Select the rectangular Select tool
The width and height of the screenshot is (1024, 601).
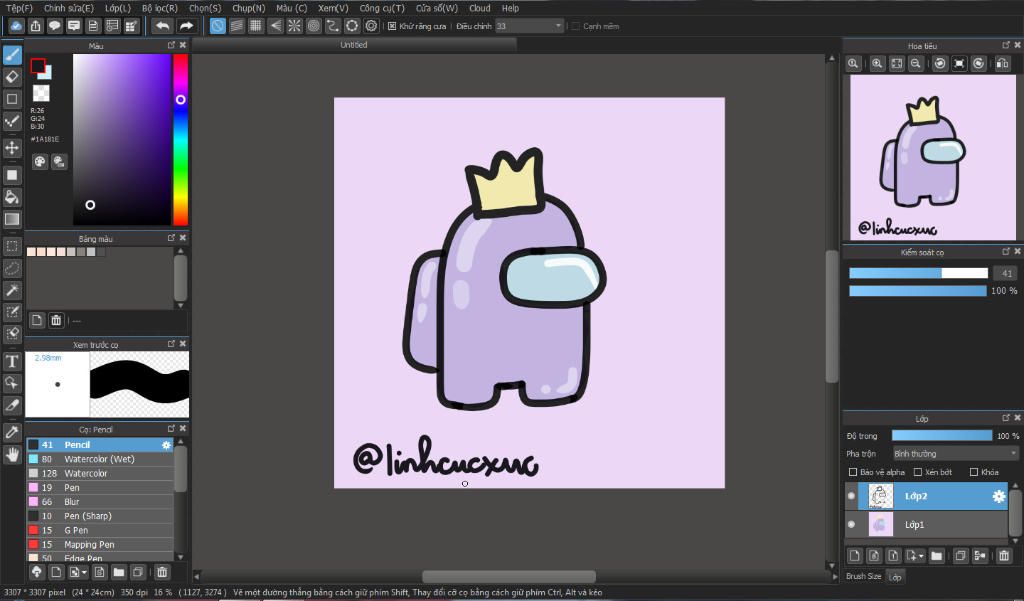[x=12, y=246]
